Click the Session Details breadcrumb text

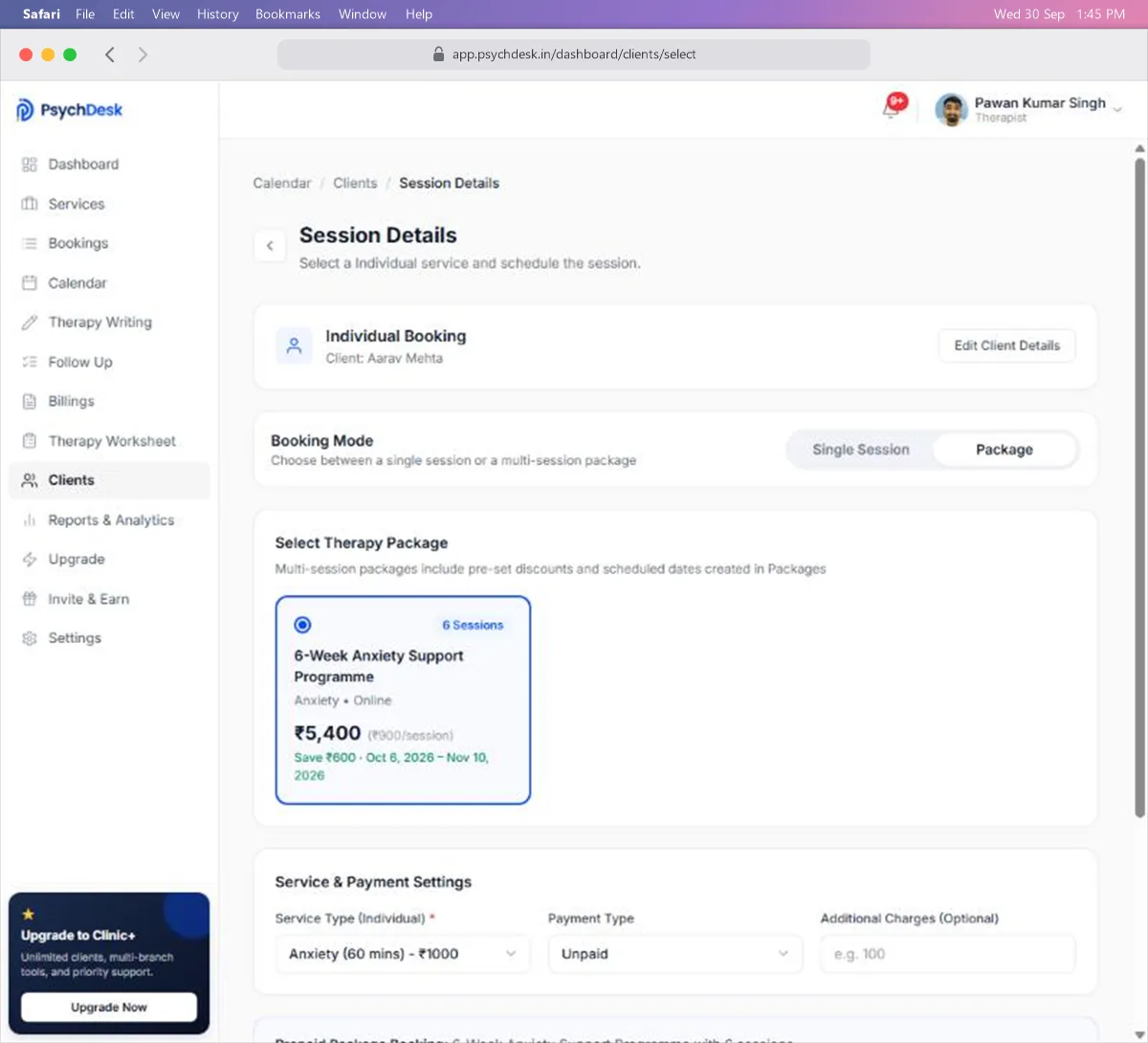point(449,183)
